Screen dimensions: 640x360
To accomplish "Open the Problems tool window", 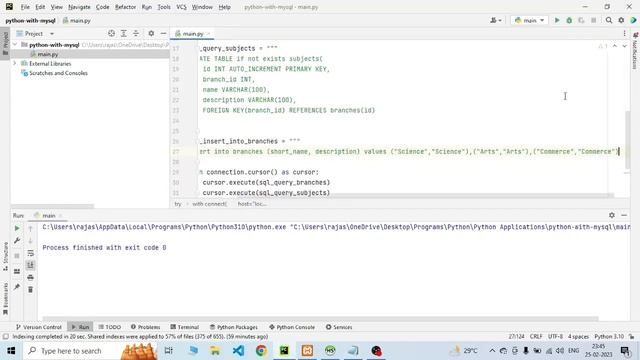I will tap(145, 327).
